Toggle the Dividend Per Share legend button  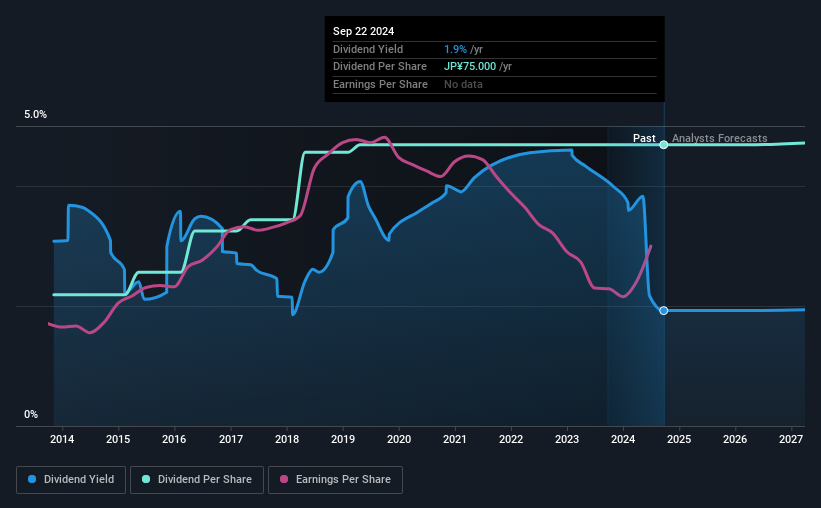coord(197,480)
